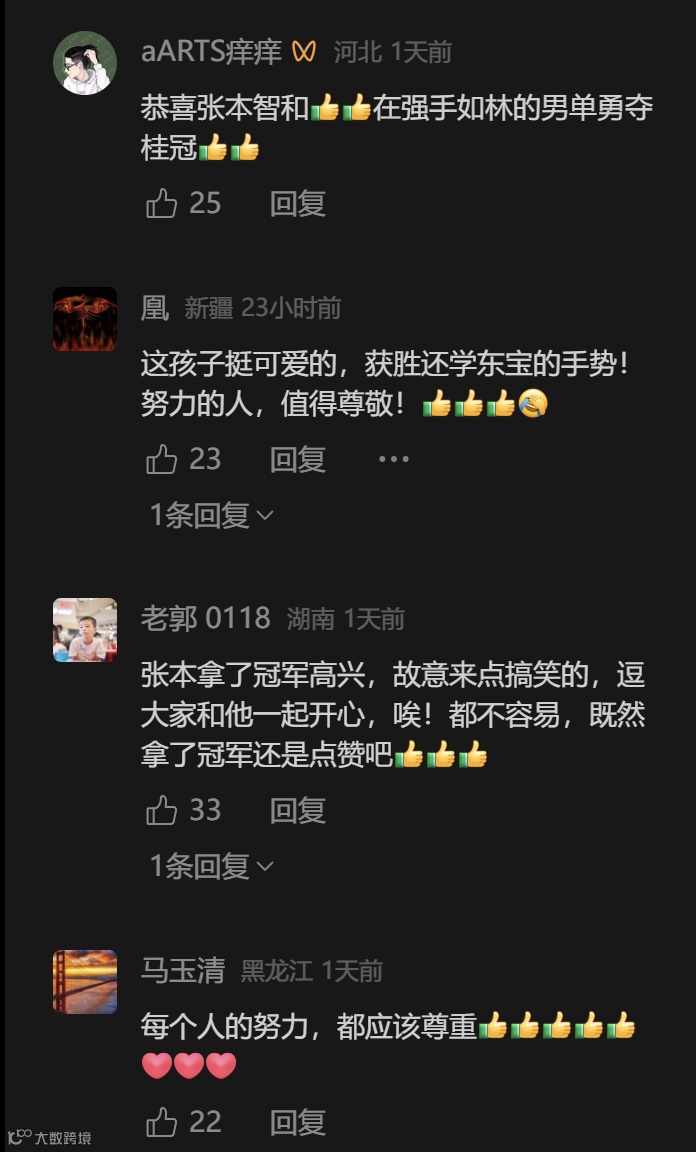This screenshot has width=696, height=1152.
Task: Open aARTS痒痒's profile avatar
Action: point(85,62)
